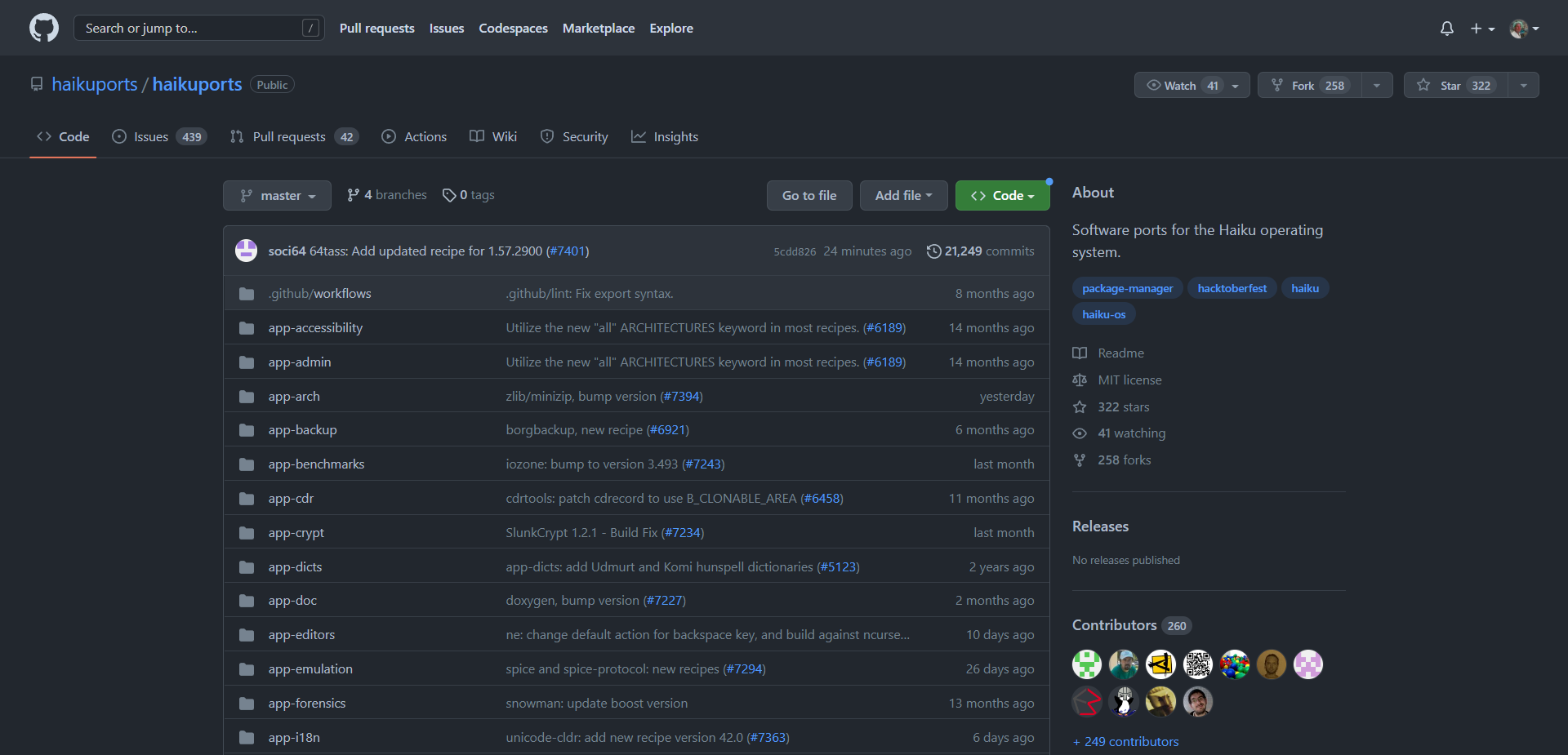Click the GitHub logo home icon

point(44,28)
